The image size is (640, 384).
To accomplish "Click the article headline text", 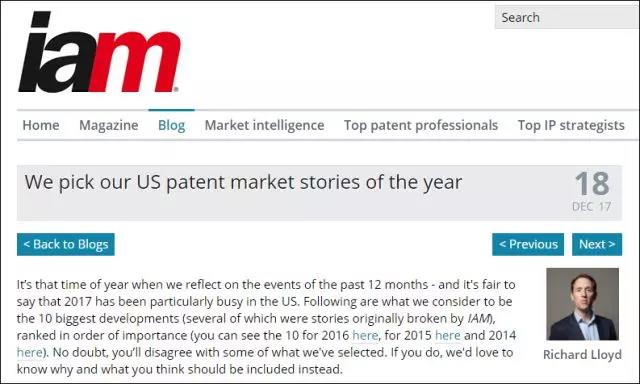I will point(243,182).
